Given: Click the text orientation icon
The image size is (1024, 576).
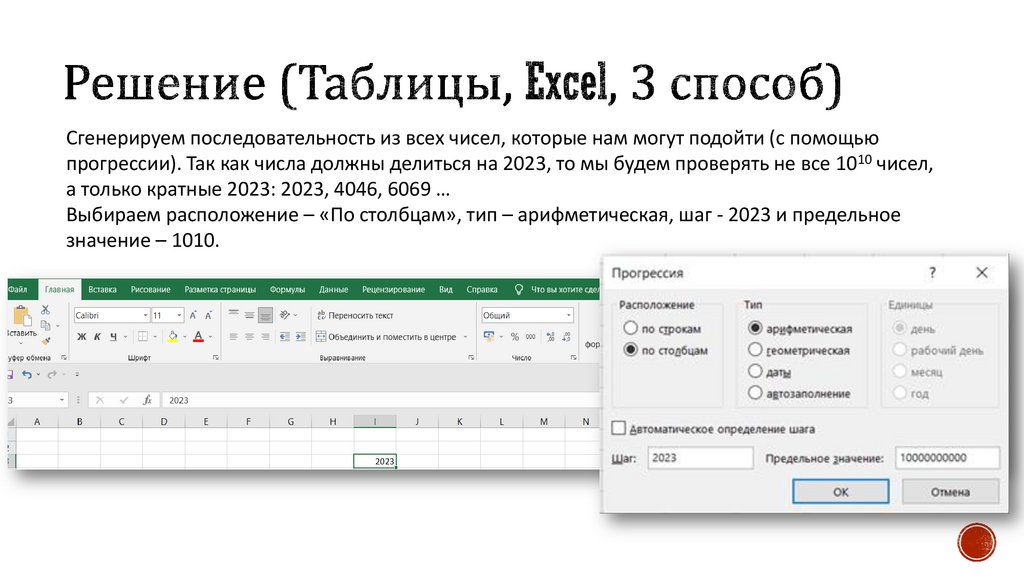Looking at the screenshot, I should 285,315.
